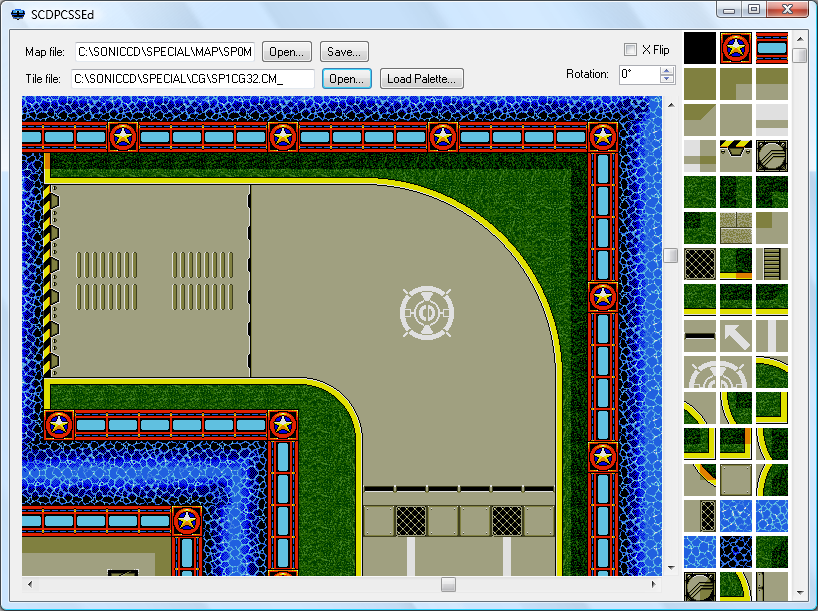
Task: Select the full black mesh grate palette tile
Action: tap(700, 264)
